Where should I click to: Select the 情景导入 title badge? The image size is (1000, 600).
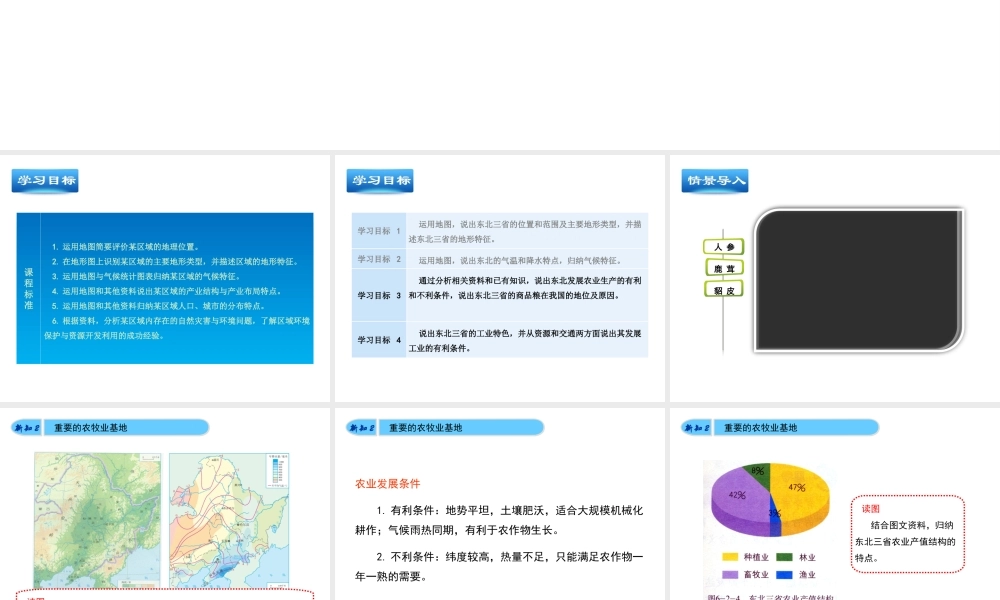click(x=716, y=181)
